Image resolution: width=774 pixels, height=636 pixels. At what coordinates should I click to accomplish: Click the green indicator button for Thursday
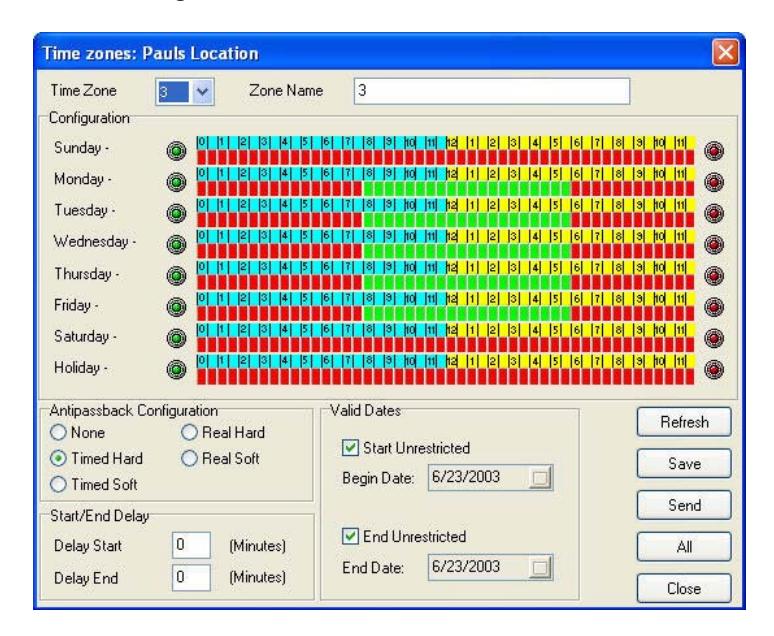[x=176, y=276]
